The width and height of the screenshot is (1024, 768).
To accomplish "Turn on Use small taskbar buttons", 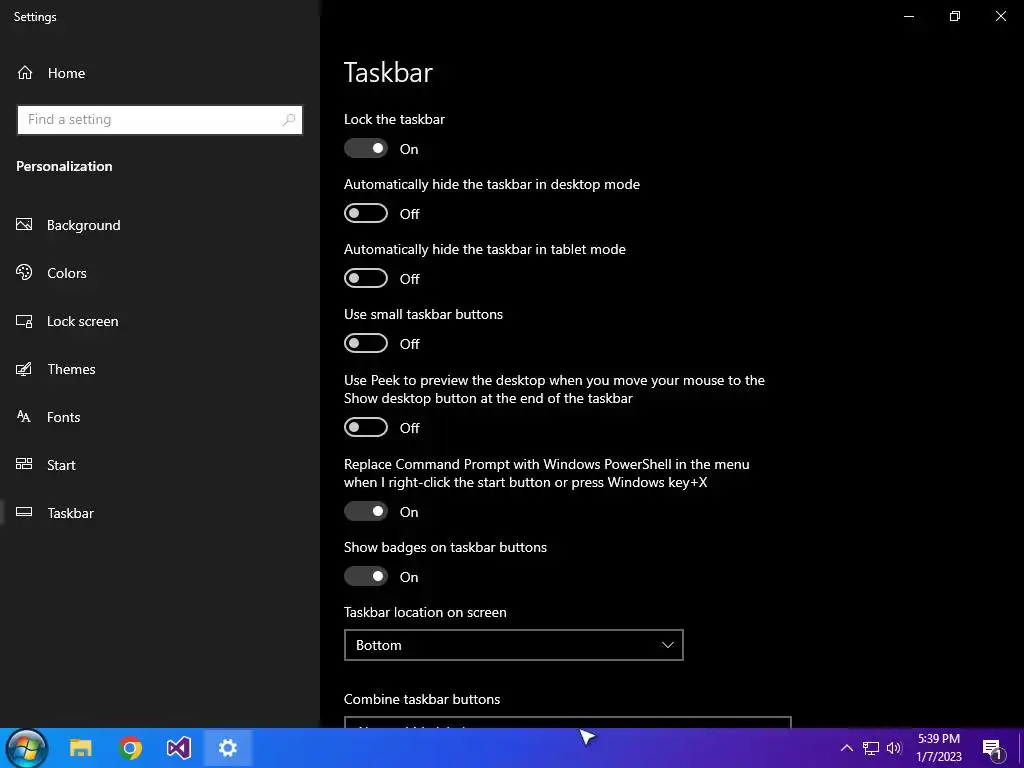I will coord(366,343).
